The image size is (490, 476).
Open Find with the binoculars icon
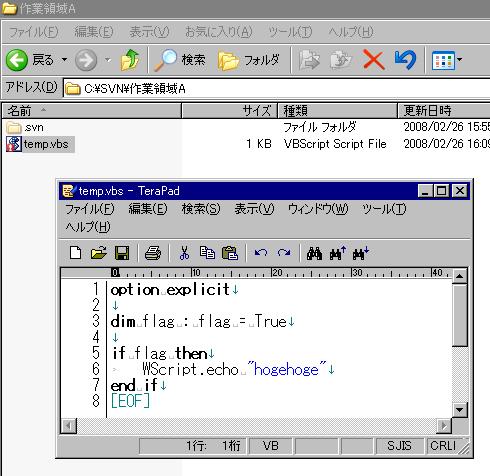(x=314, y=253)
